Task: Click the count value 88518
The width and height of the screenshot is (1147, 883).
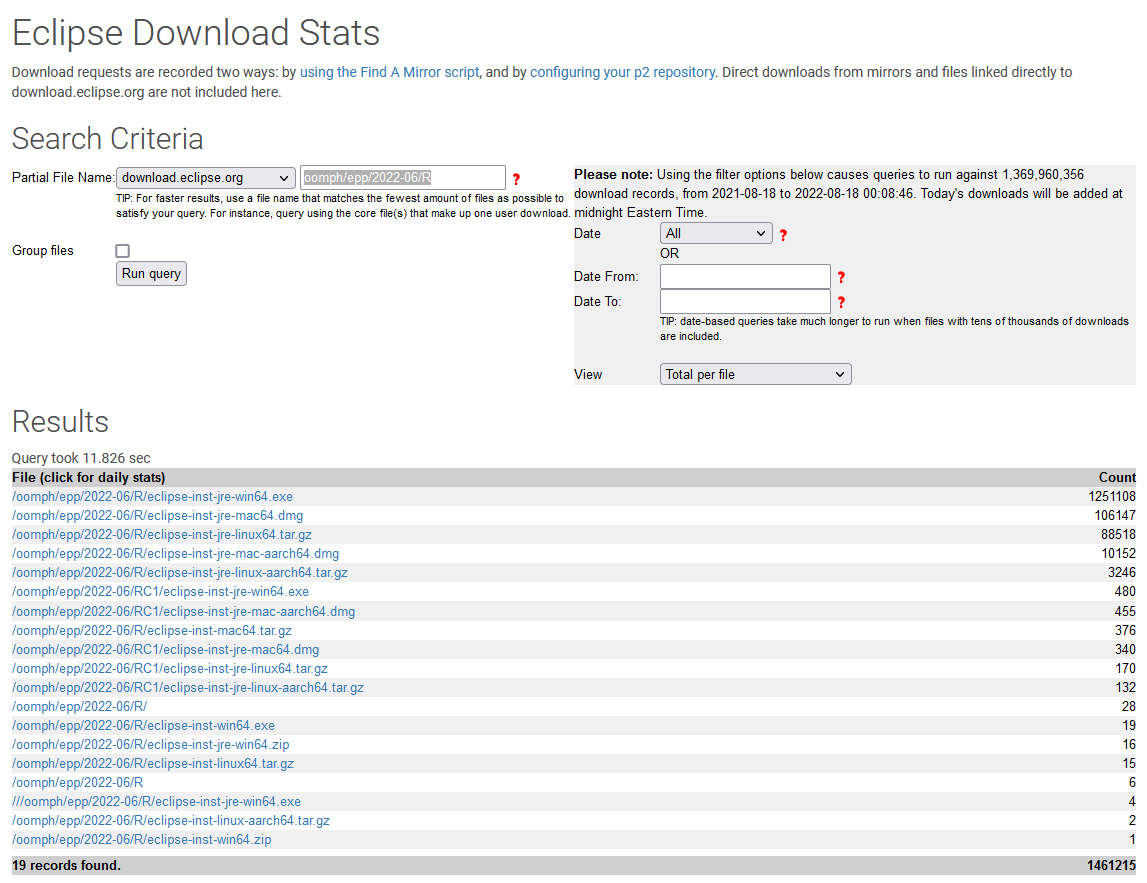Action: click(1118, 535)
